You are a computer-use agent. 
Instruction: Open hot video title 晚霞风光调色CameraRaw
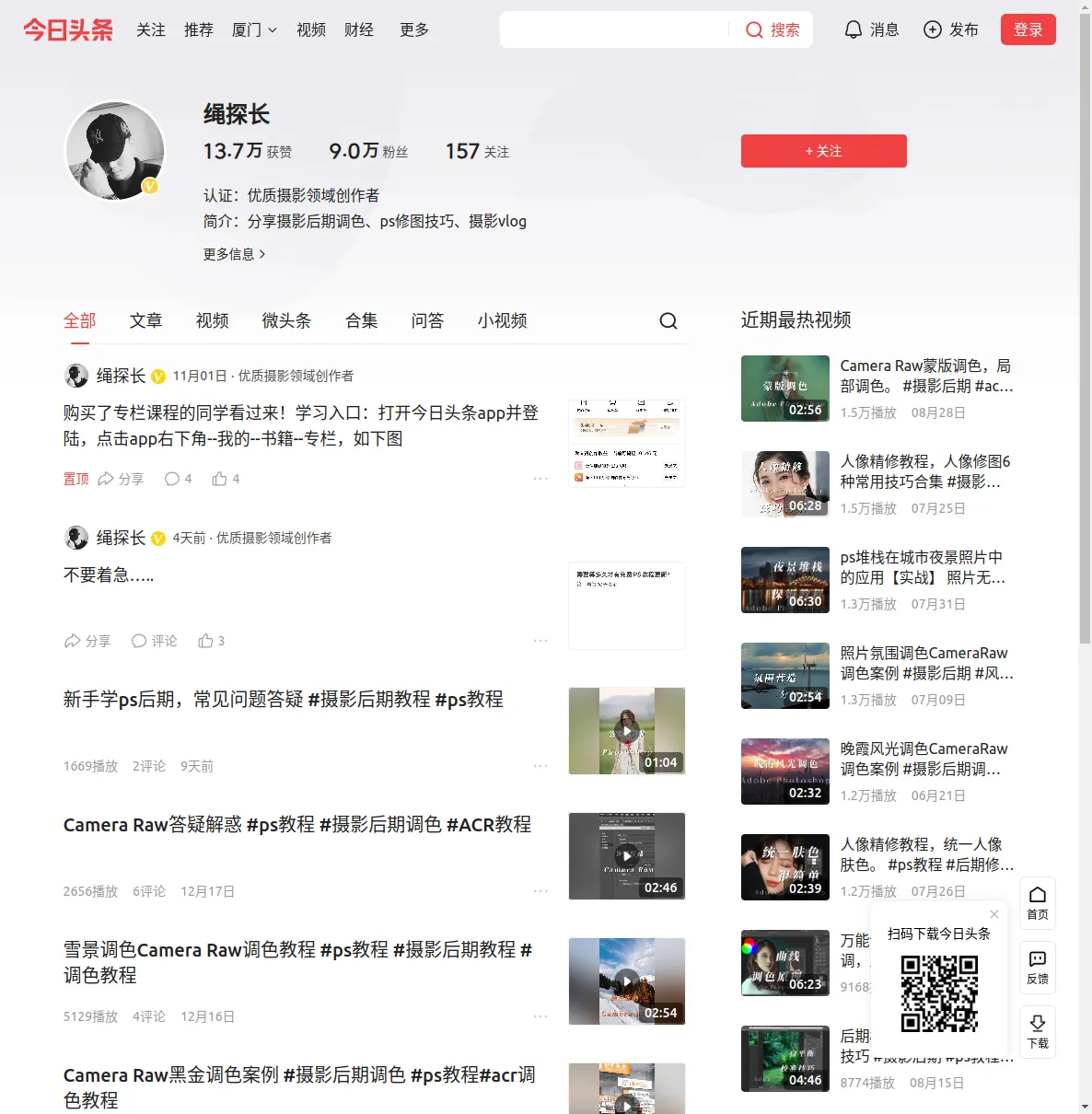coord(924,759)
